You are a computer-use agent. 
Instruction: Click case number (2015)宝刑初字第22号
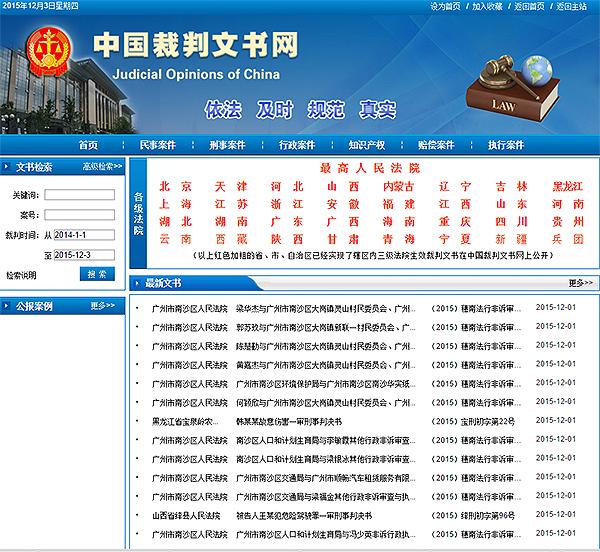coord(473,422)
